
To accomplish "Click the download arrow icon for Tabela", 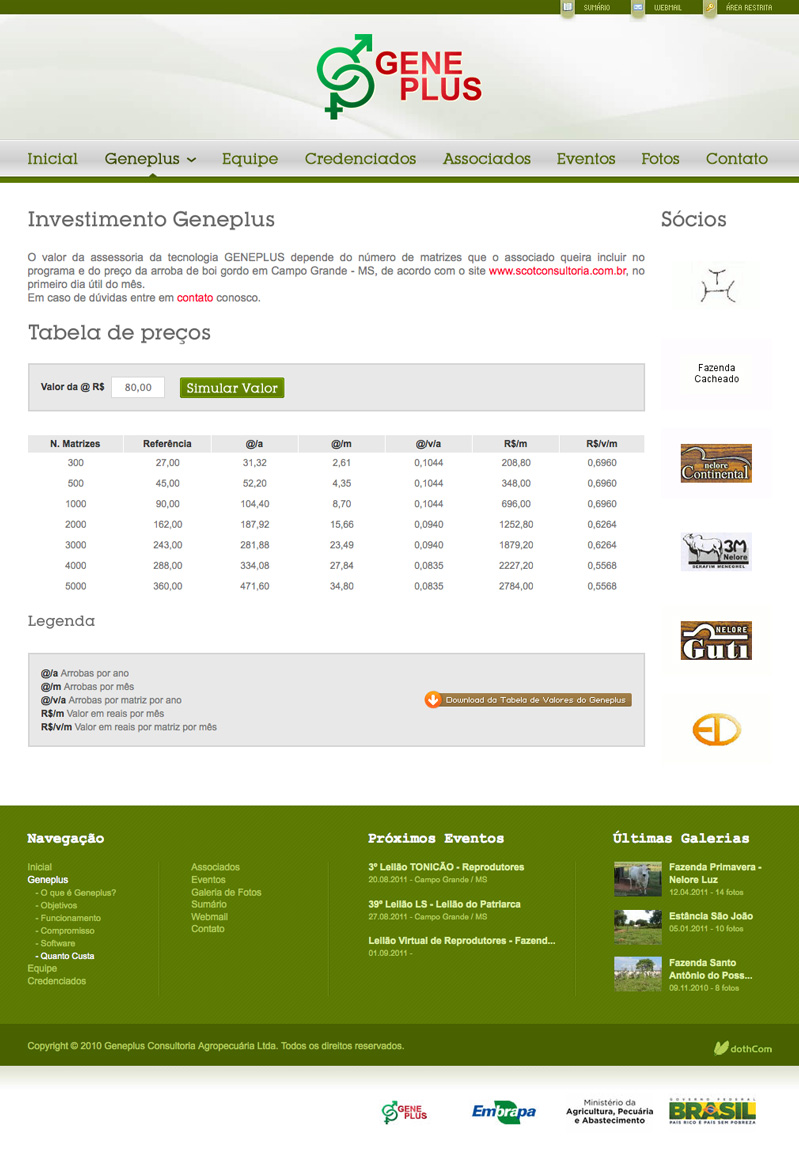I will click(x=433, y=700).
